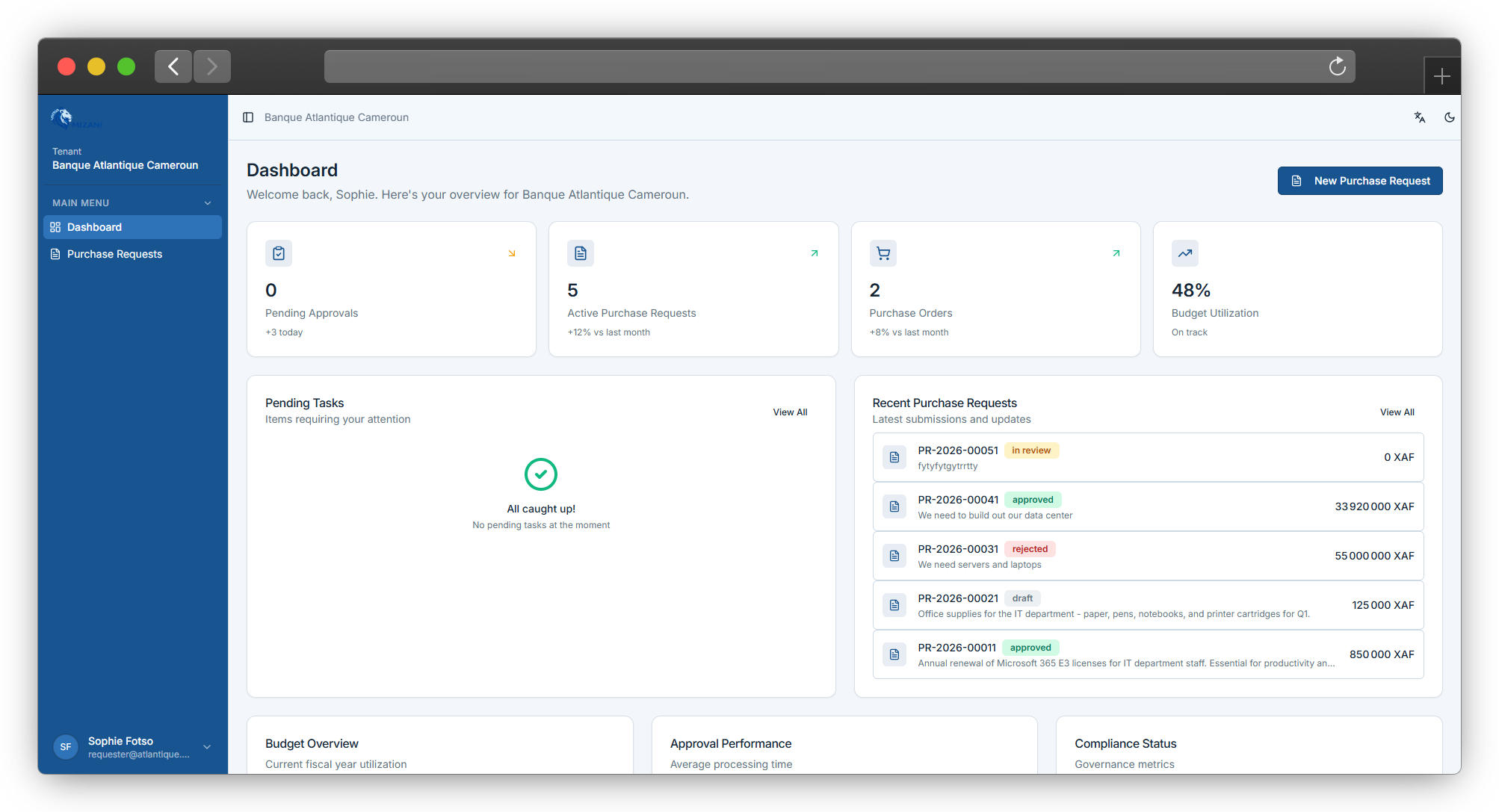Click the arrow indicator on Pending Approvals card
1499x812 pixels.
click(x=512, y=253)
